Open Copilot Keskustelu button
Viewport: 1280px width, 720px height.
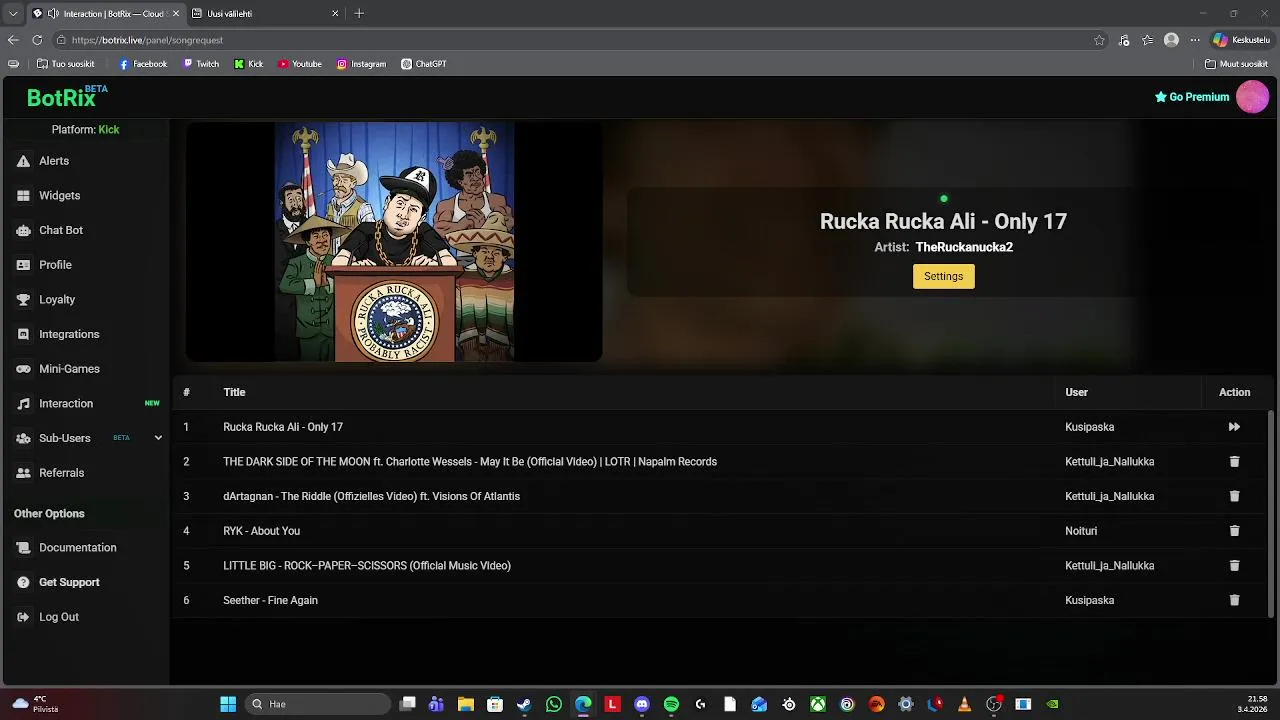[1241, 40]
